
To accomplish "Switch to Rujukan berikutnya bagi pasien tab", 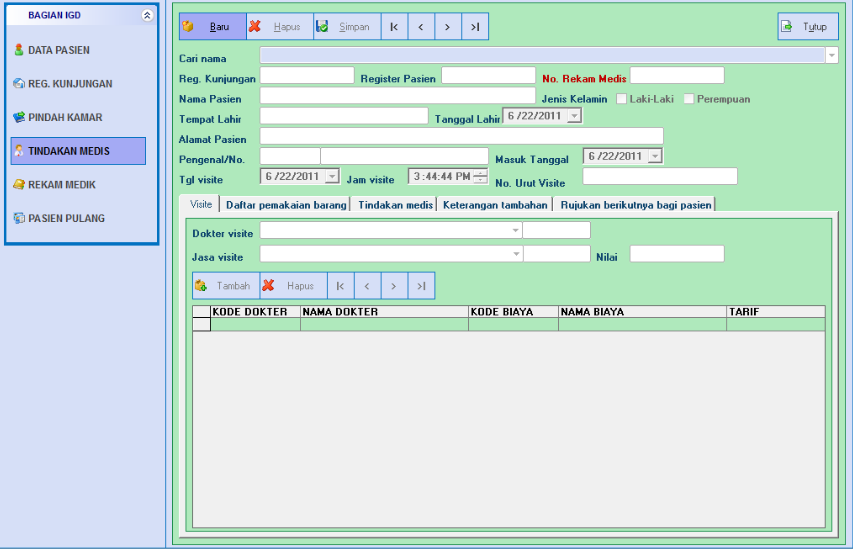I will (x=636, y=205).
